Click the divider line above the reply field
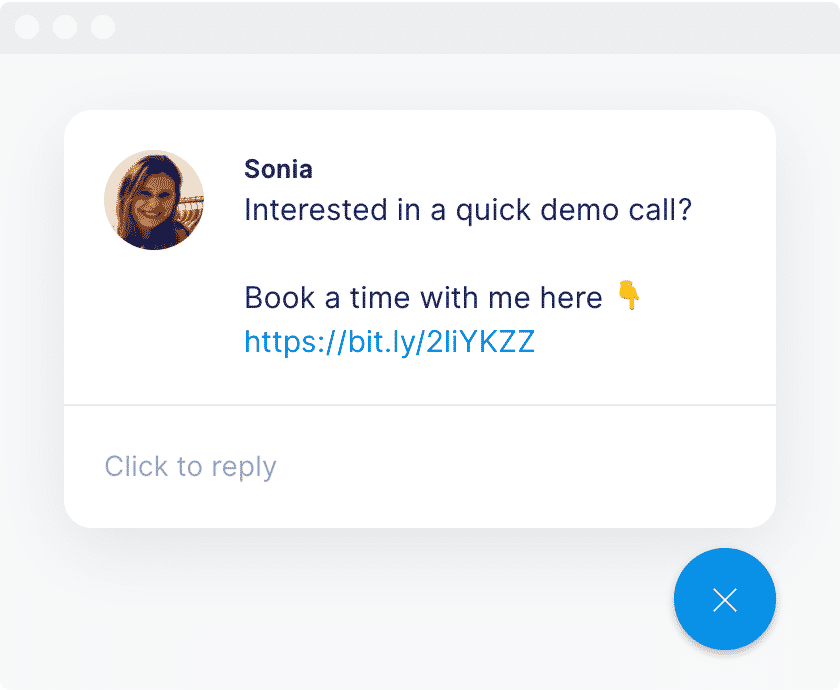This screenshot has width=840, height=690. (420, 405)
